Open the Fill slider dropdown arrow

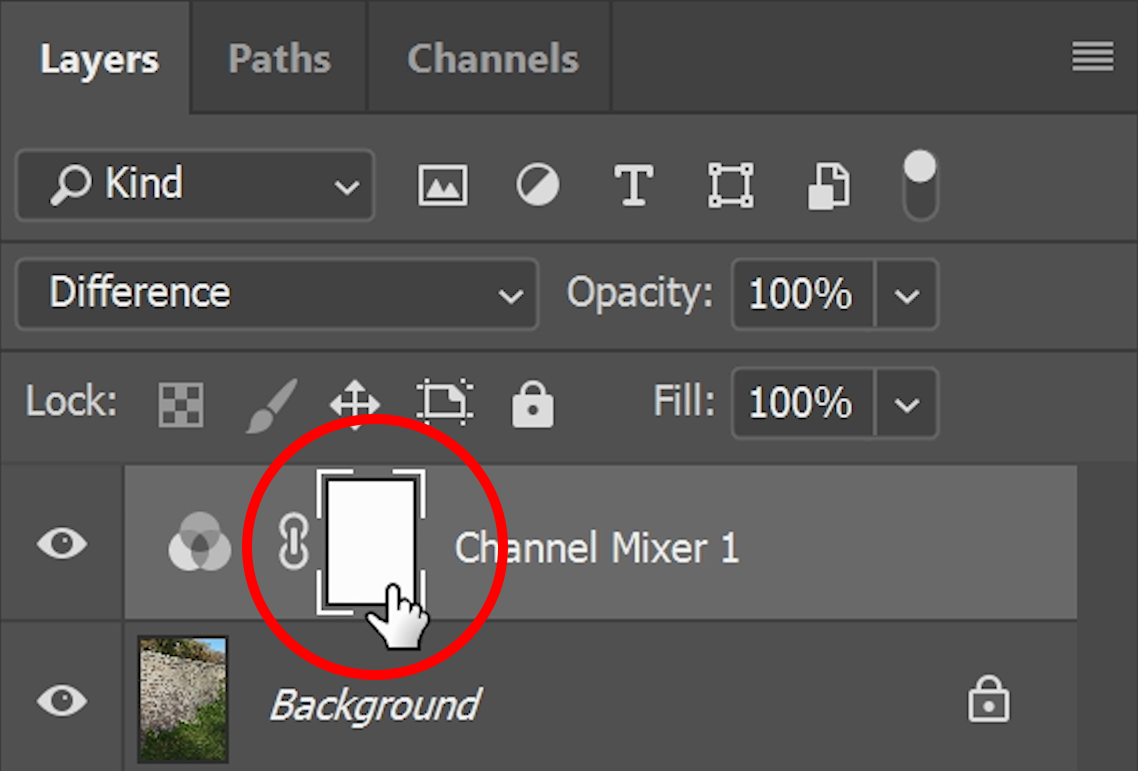tap(906, 403)
